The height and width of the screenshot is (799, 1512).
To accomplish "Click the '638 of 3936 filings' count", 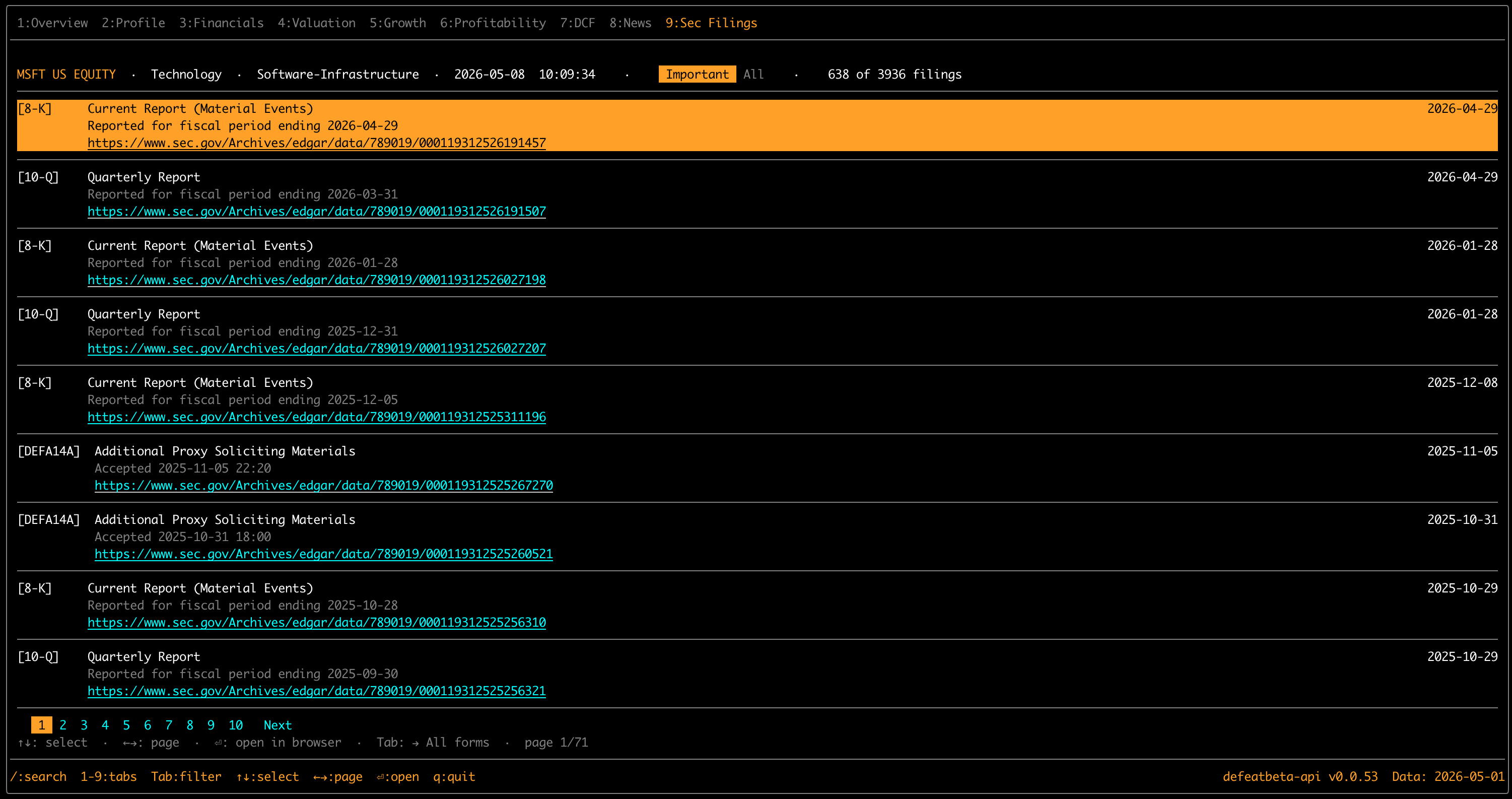I will point(895,74).
